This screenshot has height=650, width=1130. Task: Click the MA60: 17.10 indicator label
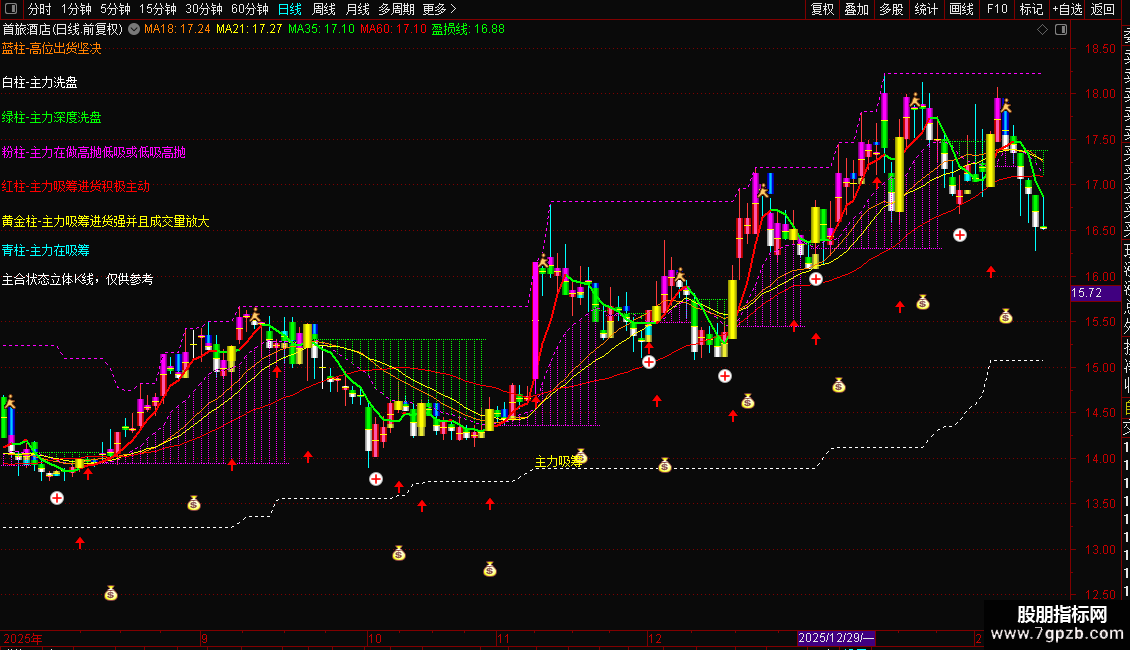click(393, 30)
